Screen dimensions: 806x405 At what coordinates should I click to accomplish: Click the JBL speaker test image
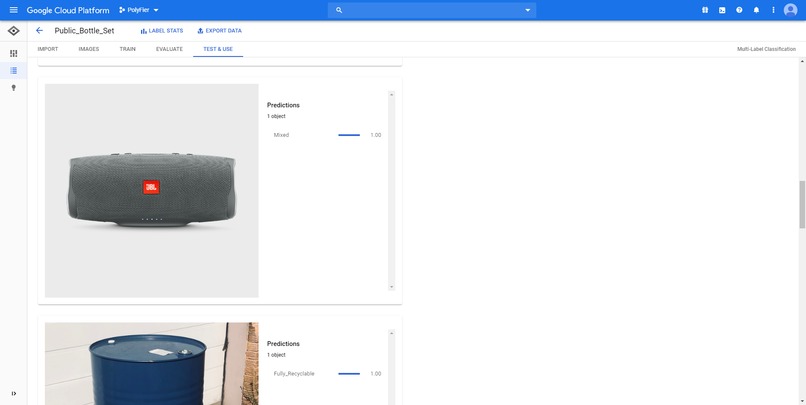pyautogui.click(x=152, y=191)
